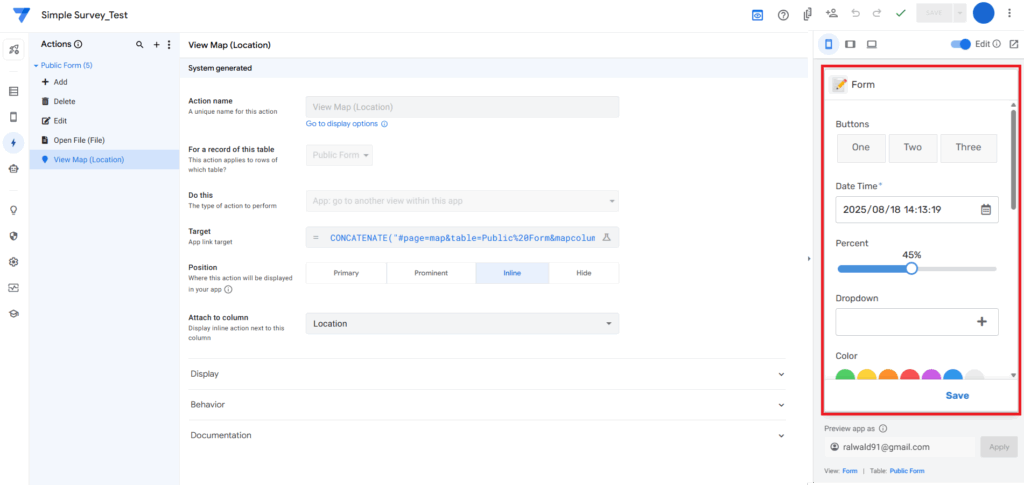Screen dimensions: 1024x485
Task: Select View Map (Location) action
Action: [x=88, y=159]
